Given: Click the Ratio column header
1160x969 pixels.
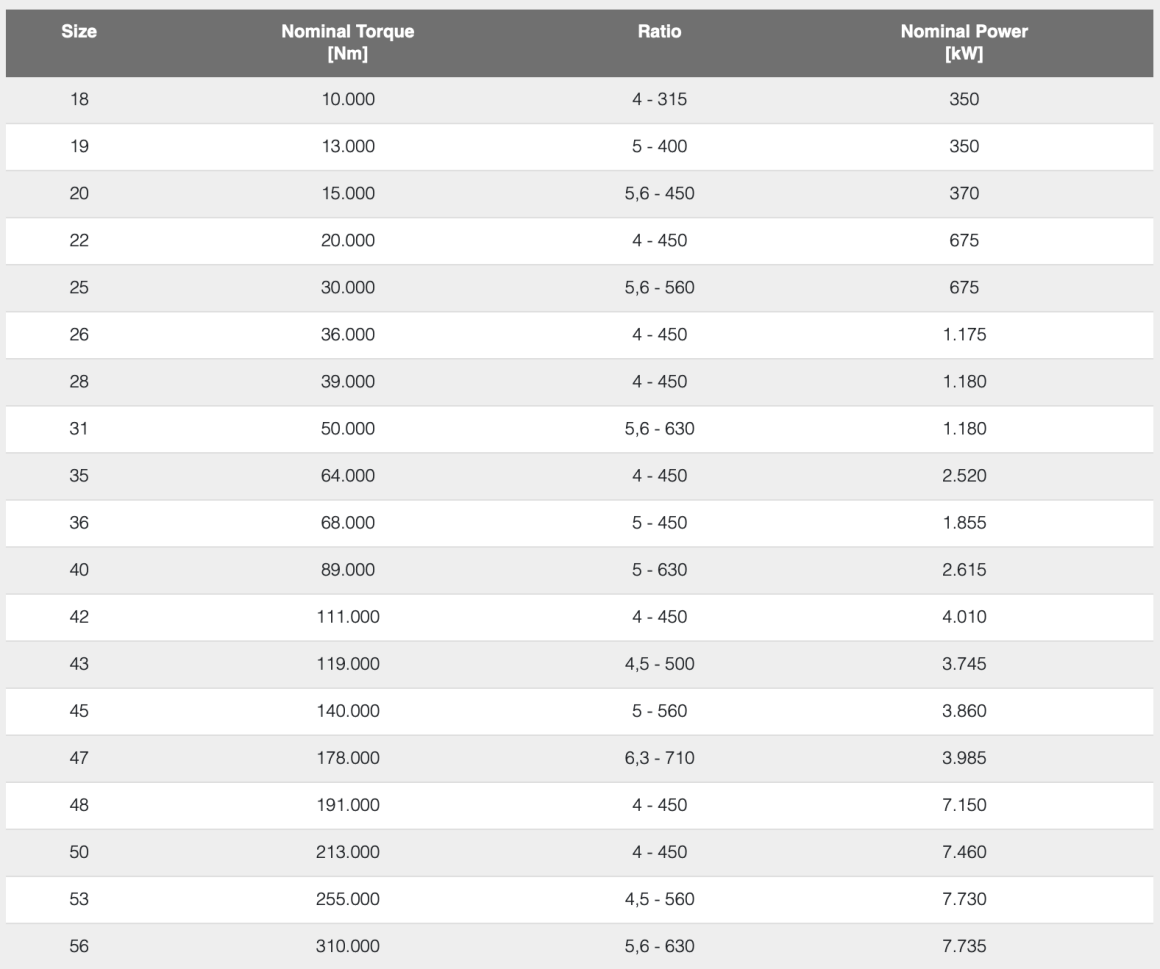Looking at the screenshot, I should click(659, 32).
